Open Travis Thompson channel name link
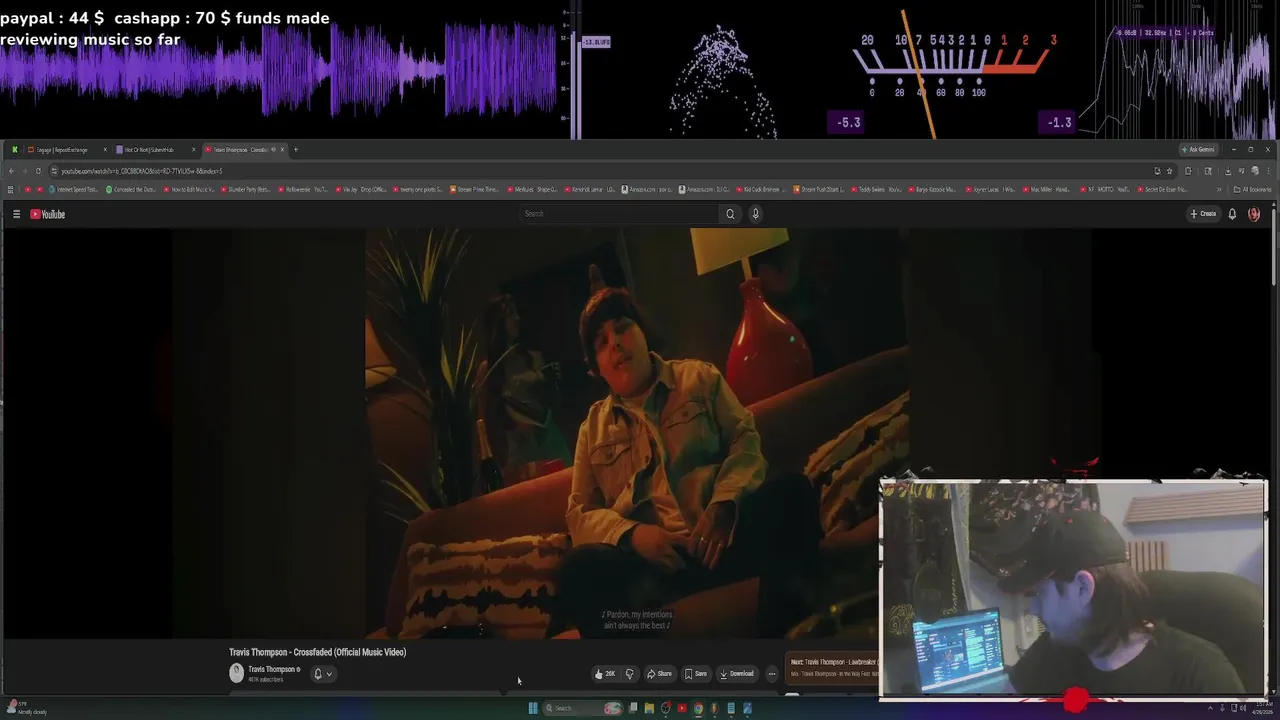The width and height of the screenshot is (1280, 720). coord(272,669)
